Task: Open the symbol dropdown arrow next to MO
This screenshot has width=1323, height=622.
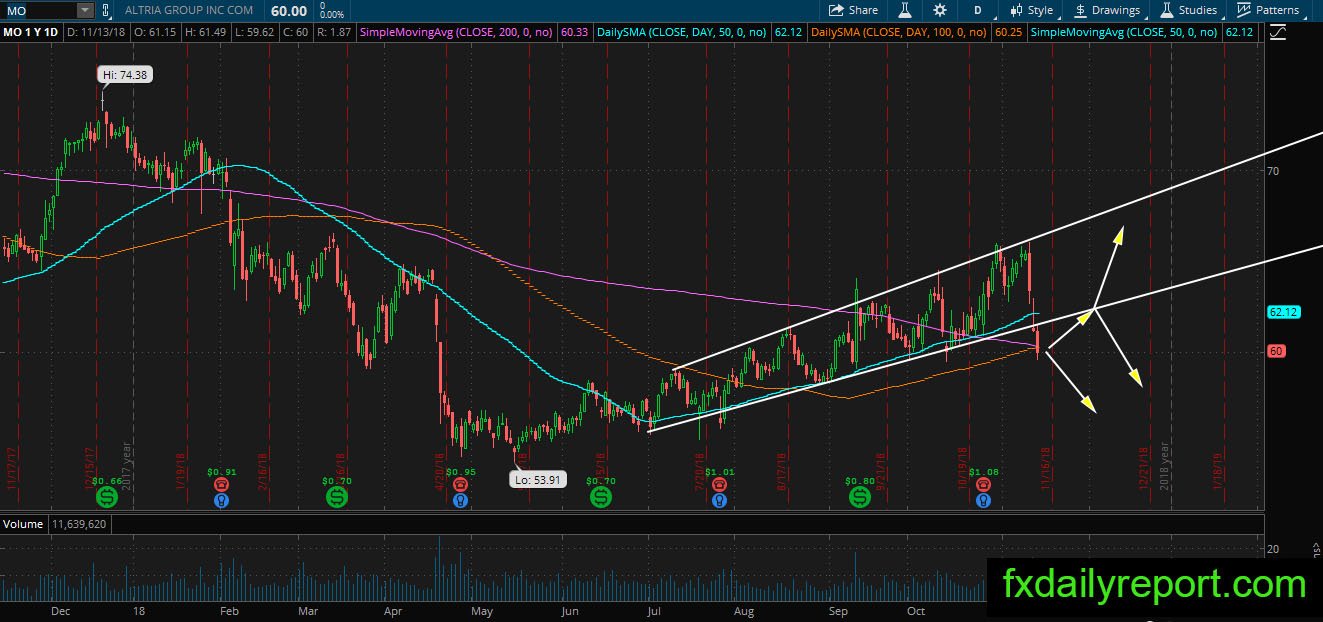Action: pyautogui.click(x=85, y=10)
